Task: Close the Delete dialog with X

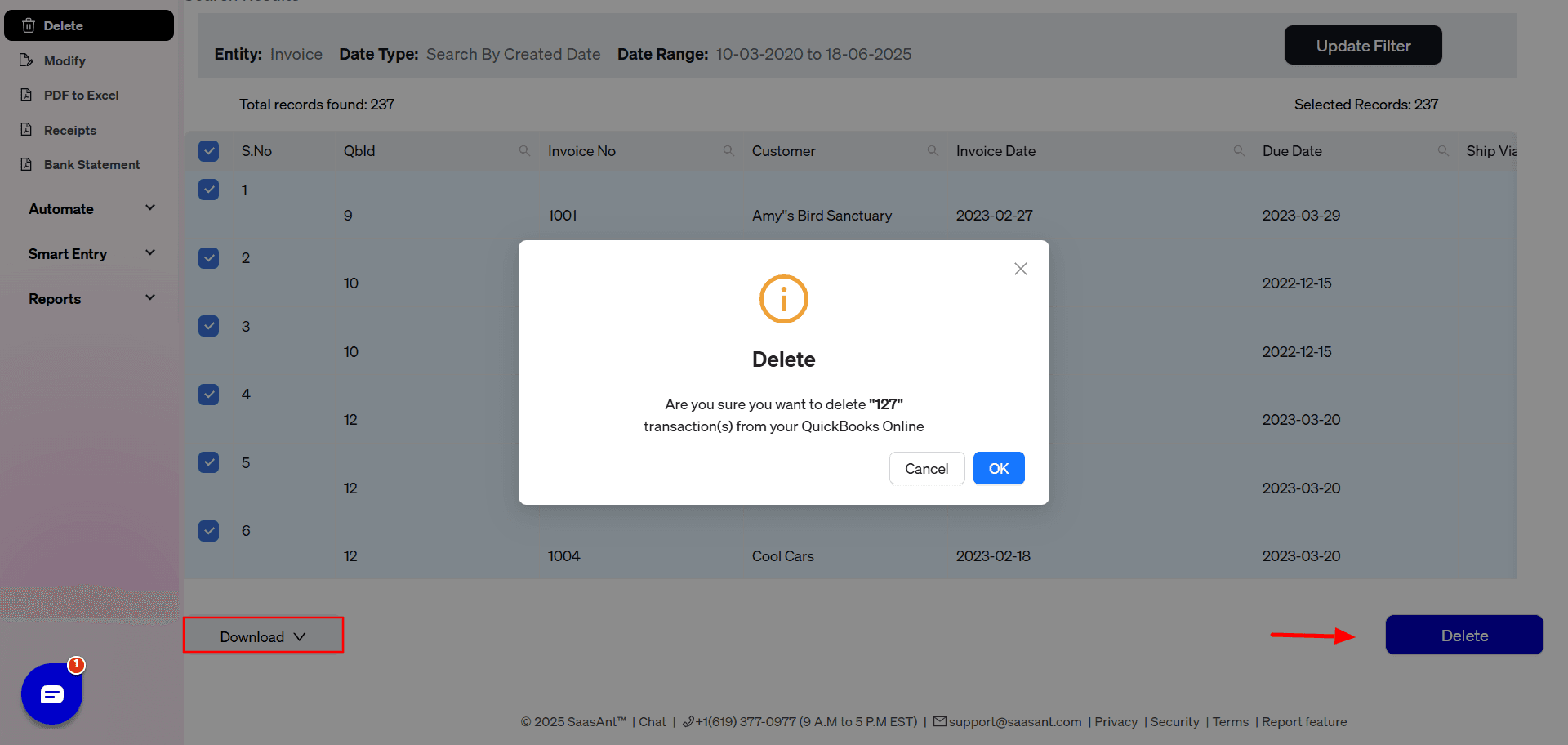Action: click(1021, 269)
